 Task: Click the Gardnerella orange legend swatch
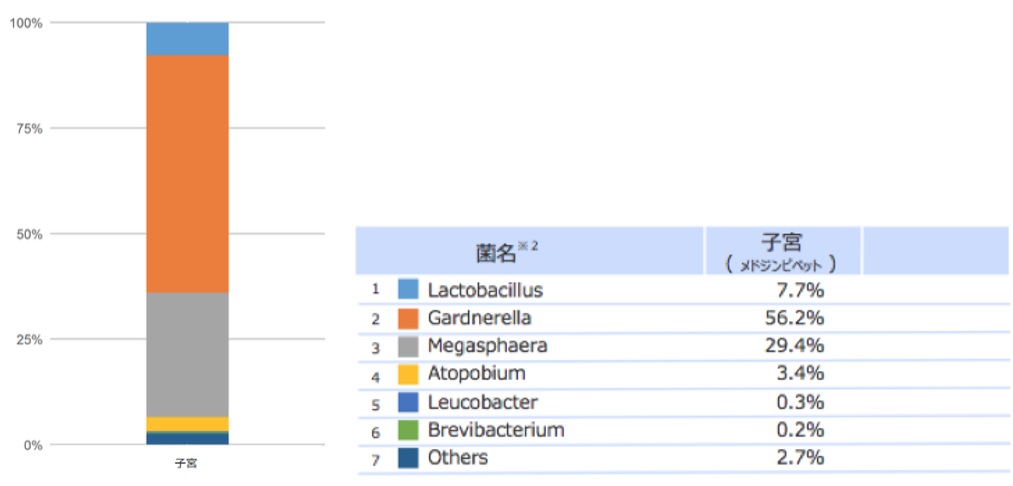pos(408,318)
